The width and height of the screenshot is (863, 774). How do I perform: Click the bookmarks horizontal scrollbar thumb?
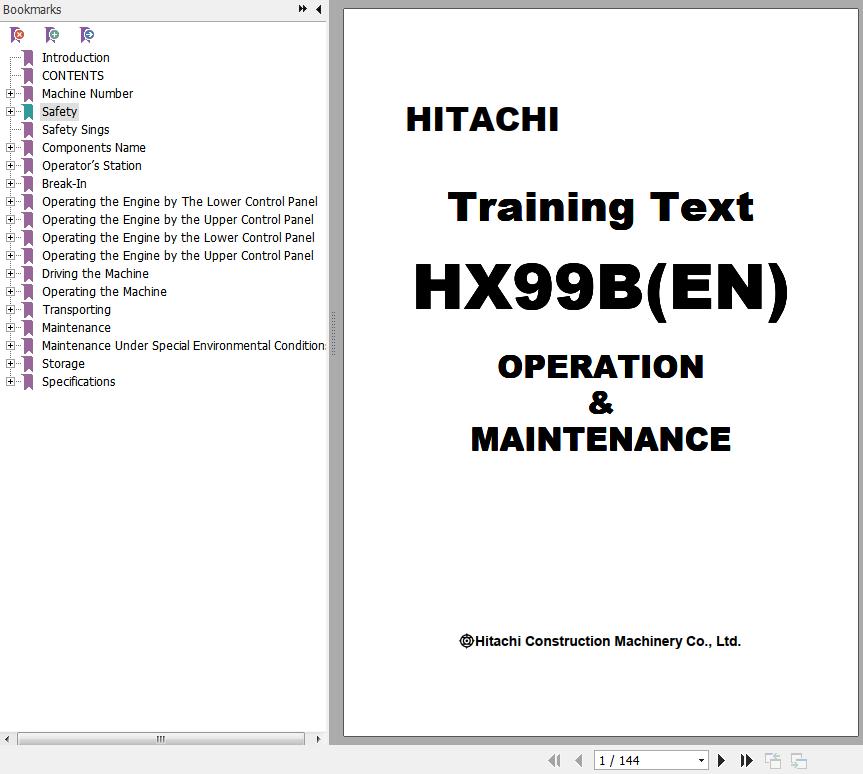161,739
